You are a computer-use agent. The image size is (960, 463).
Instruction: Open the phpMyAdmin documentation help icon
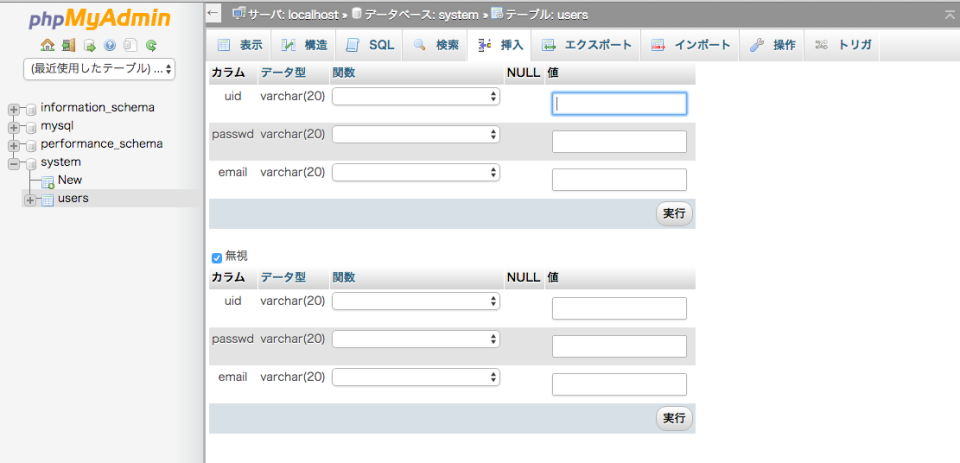109,45
